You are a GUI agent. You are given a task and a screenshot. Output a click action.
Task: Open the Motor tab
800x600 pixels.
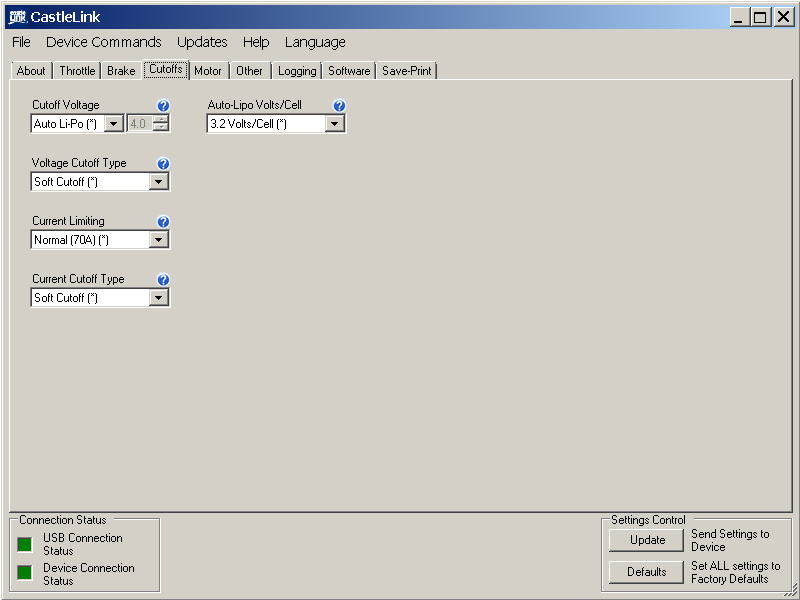[x=208, y=71]
